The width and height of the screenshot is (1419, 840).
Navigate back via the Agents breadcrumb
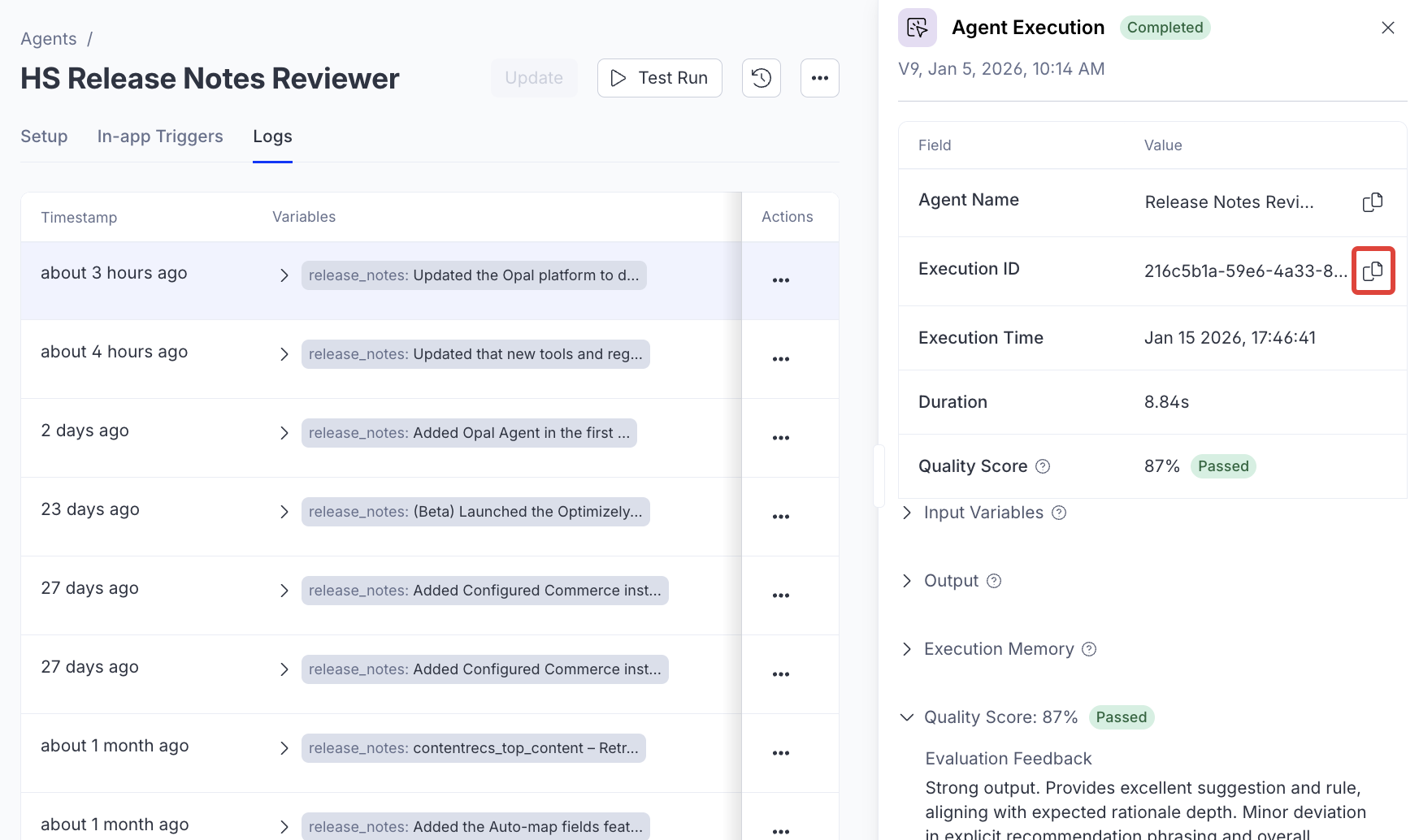pyautogui.click(x=48, y=38)
